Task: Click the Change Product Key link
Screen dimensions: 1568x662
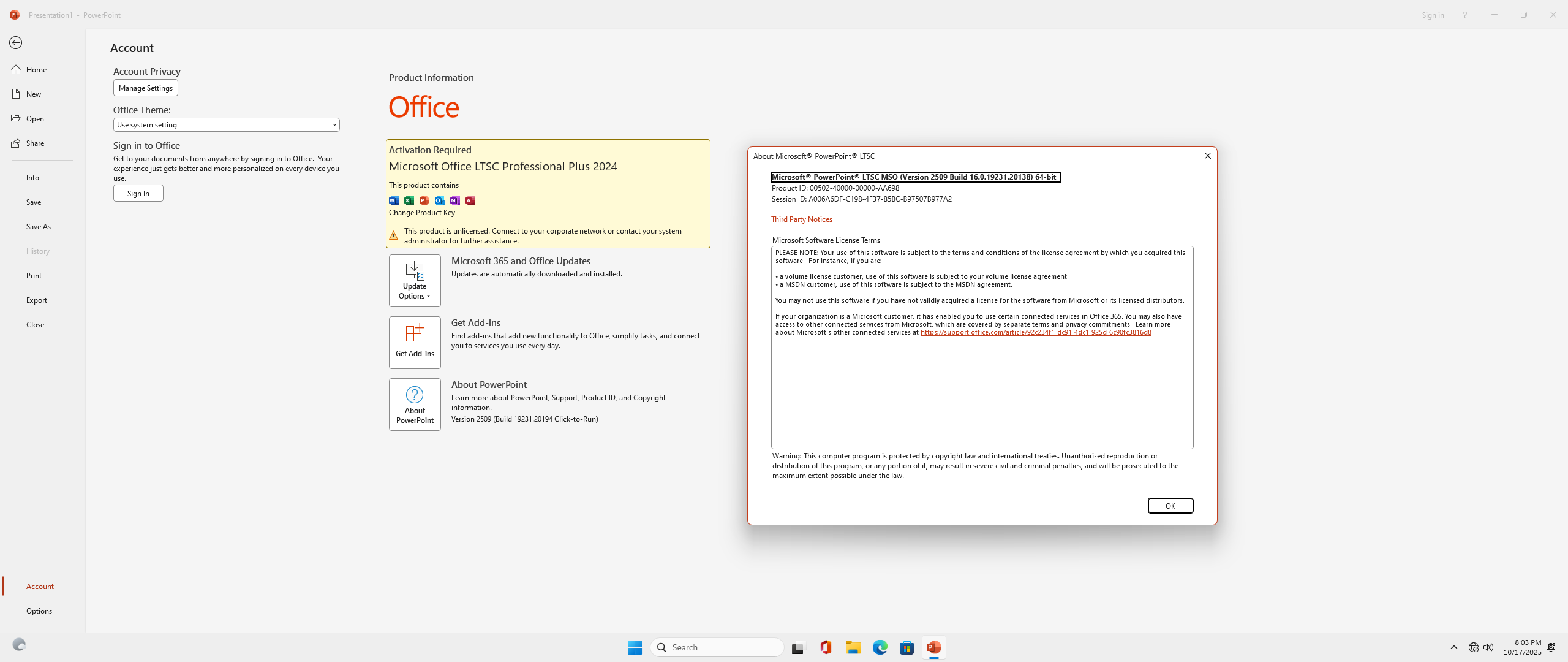Action: coord(421,213)
